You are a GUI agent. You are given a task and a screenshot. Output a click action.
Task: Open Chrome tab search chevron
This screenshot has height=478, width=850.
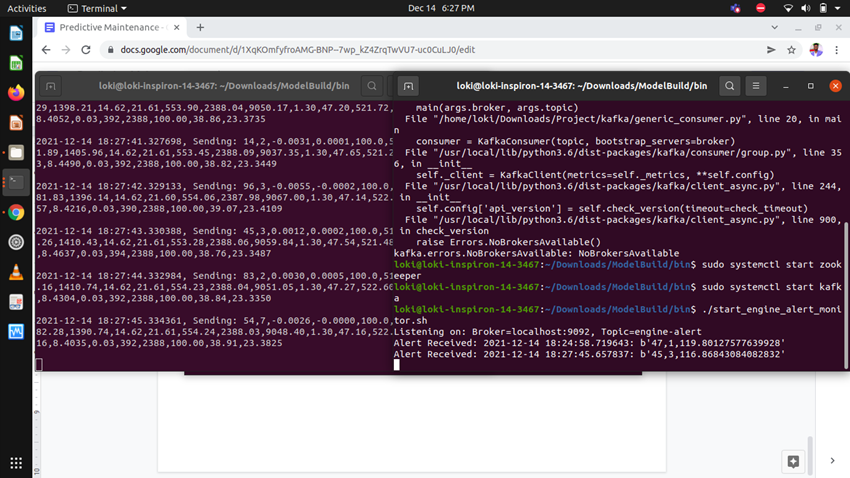click(x=774, y=27)
